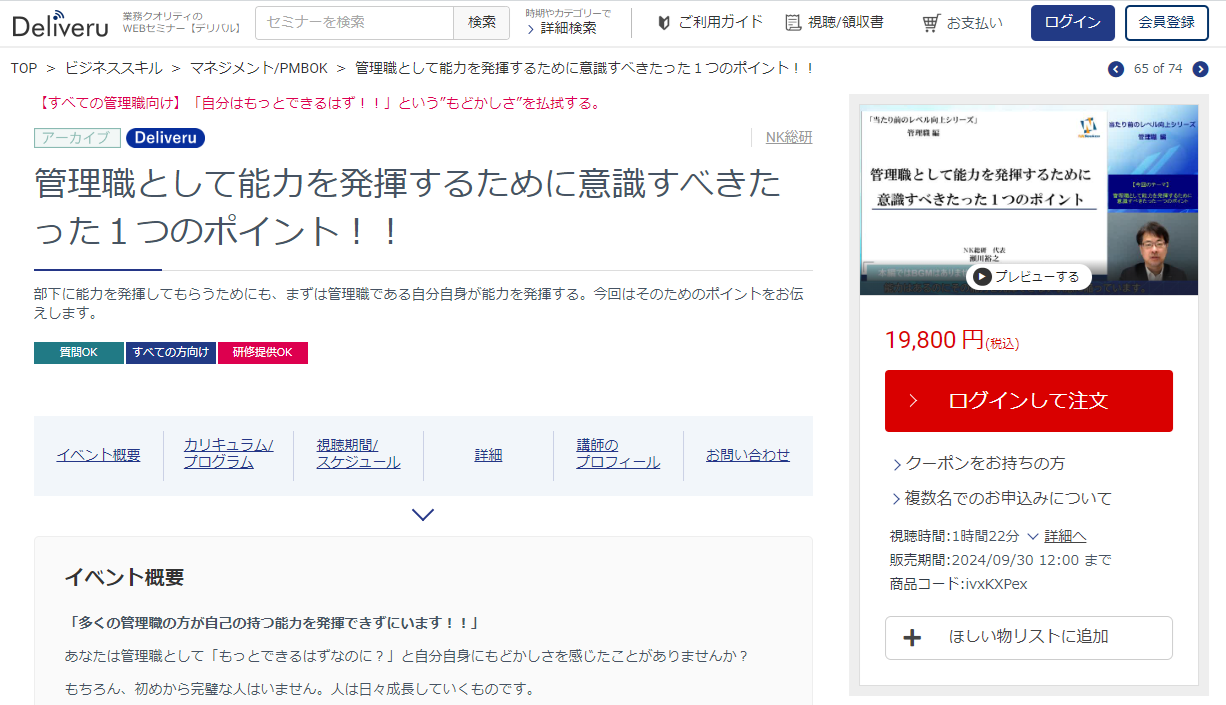Add seminar to ほしい物リスト wishlist

click(x=1028, y=637)
